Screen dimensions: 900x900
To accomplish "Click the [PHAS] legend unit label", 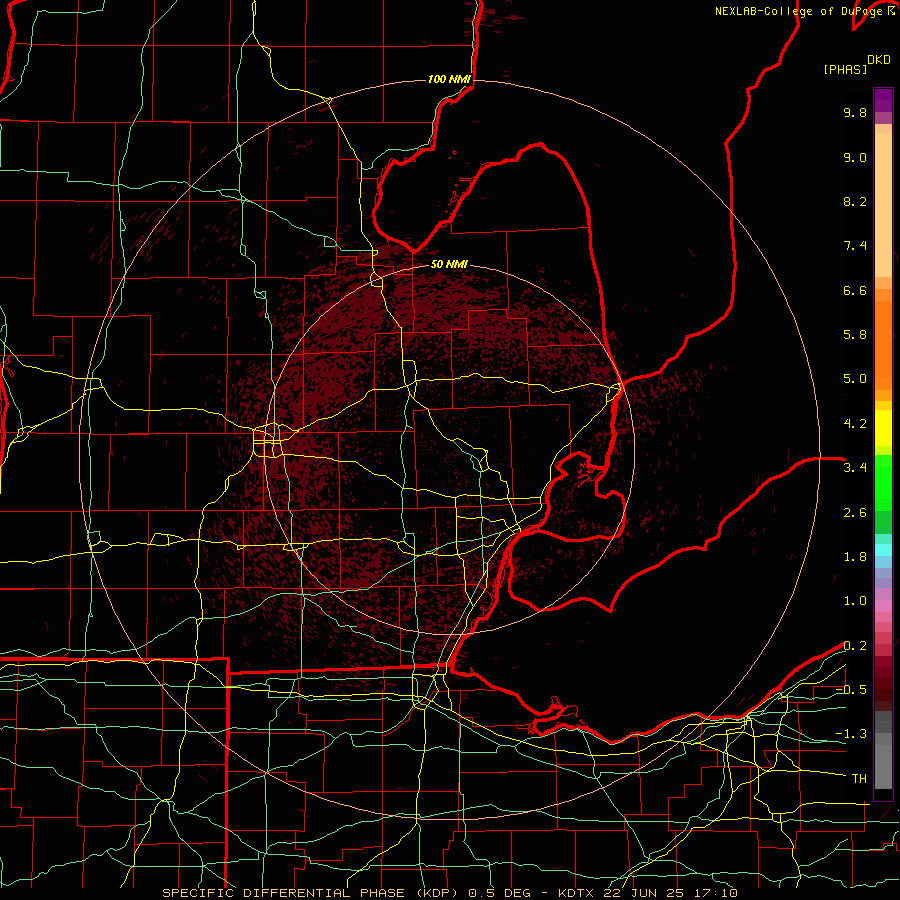I will point(845,69).
